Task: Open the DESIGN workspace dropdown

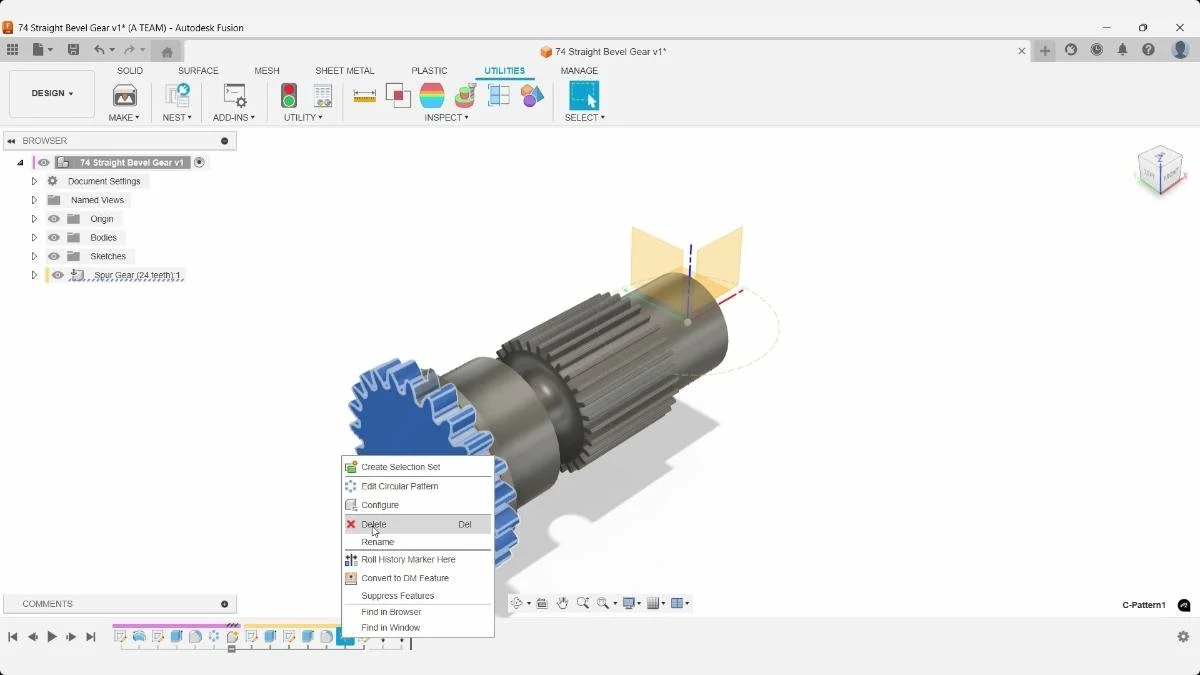Action: tap(52, 93)
